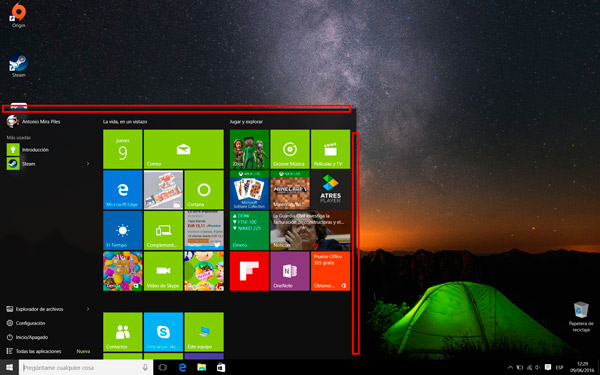
Task: Activate the Cortana microphone icon
Action: pyautogui.click(x=145, y=367)
